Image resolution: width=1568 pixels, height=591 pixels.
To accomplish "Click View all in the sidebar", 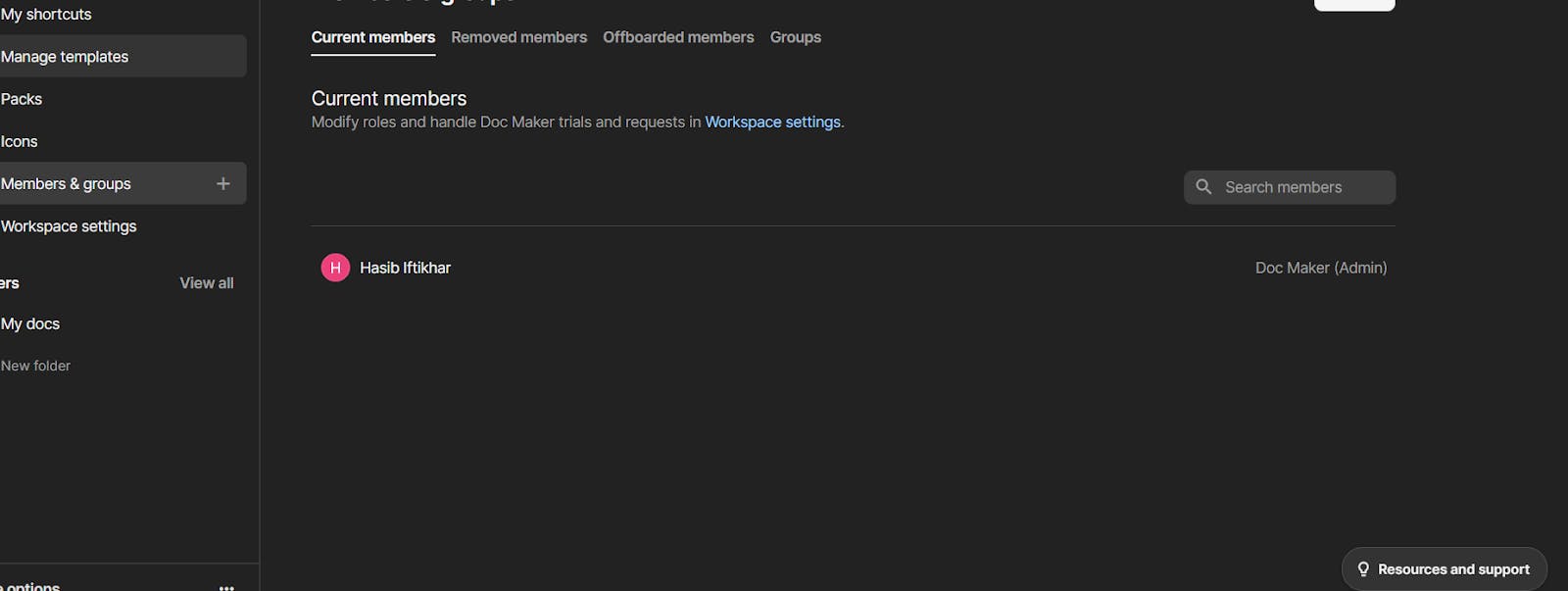I will coord(206,283).
